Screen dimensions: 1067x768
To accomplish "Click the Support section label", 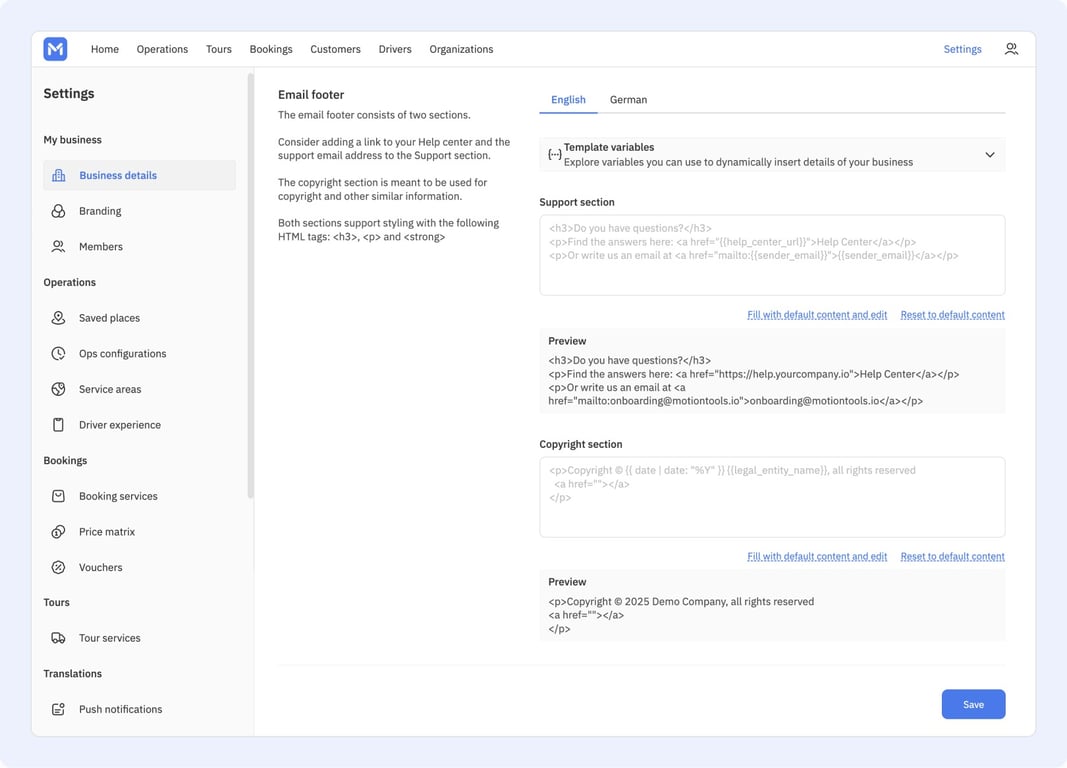I will click(x=577, y=202).
